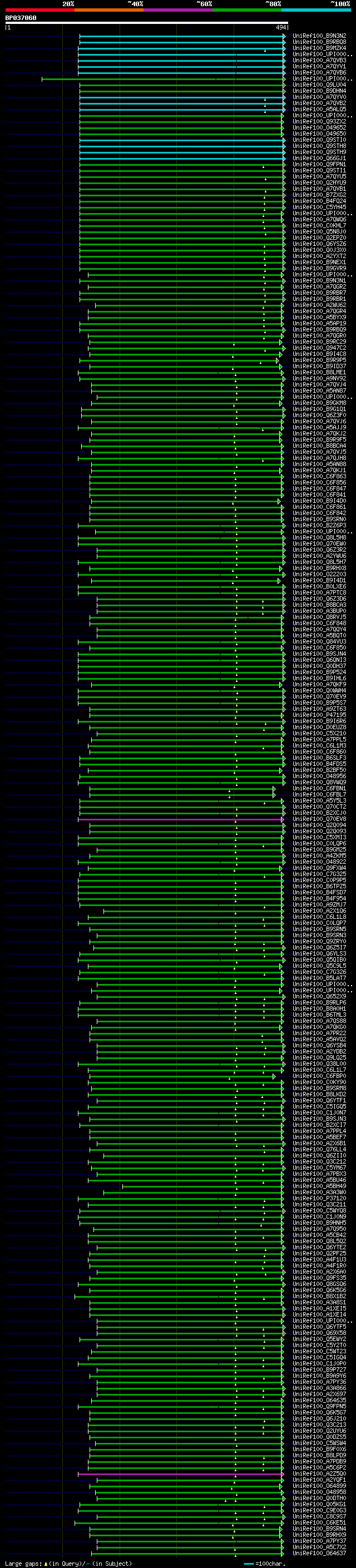Open hit UniRef100_A4ZKM5
This screenshot has width=356, height=1568.
click(319, 856)
